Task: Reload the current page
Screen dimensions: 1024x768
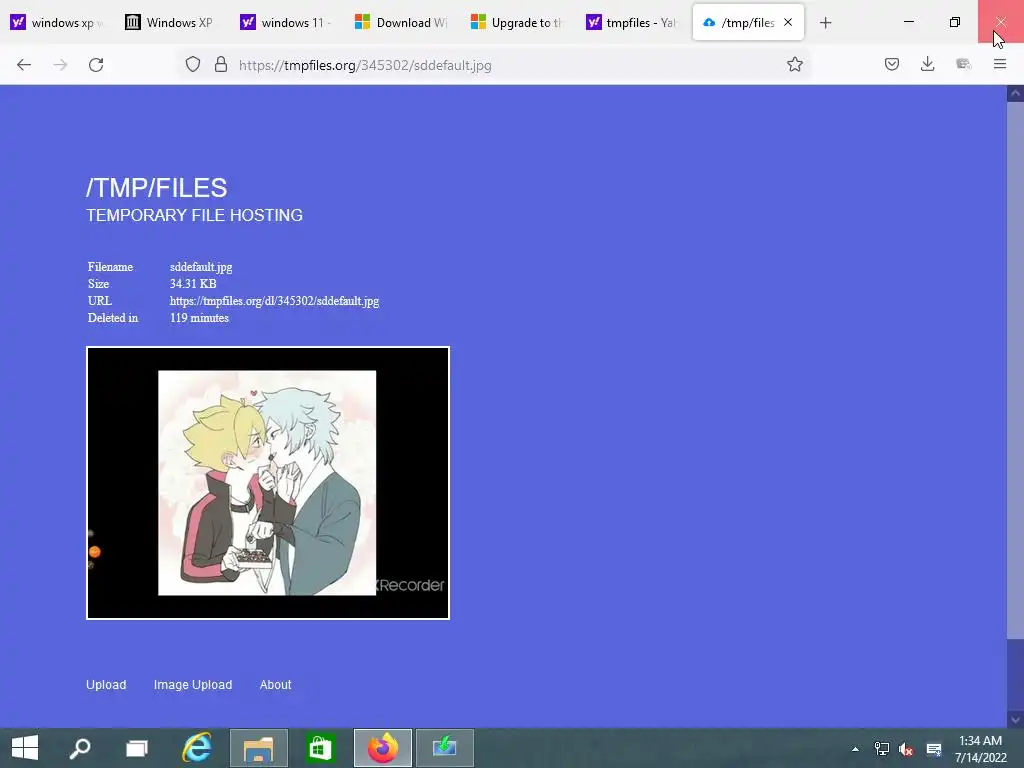Action: 96,65
